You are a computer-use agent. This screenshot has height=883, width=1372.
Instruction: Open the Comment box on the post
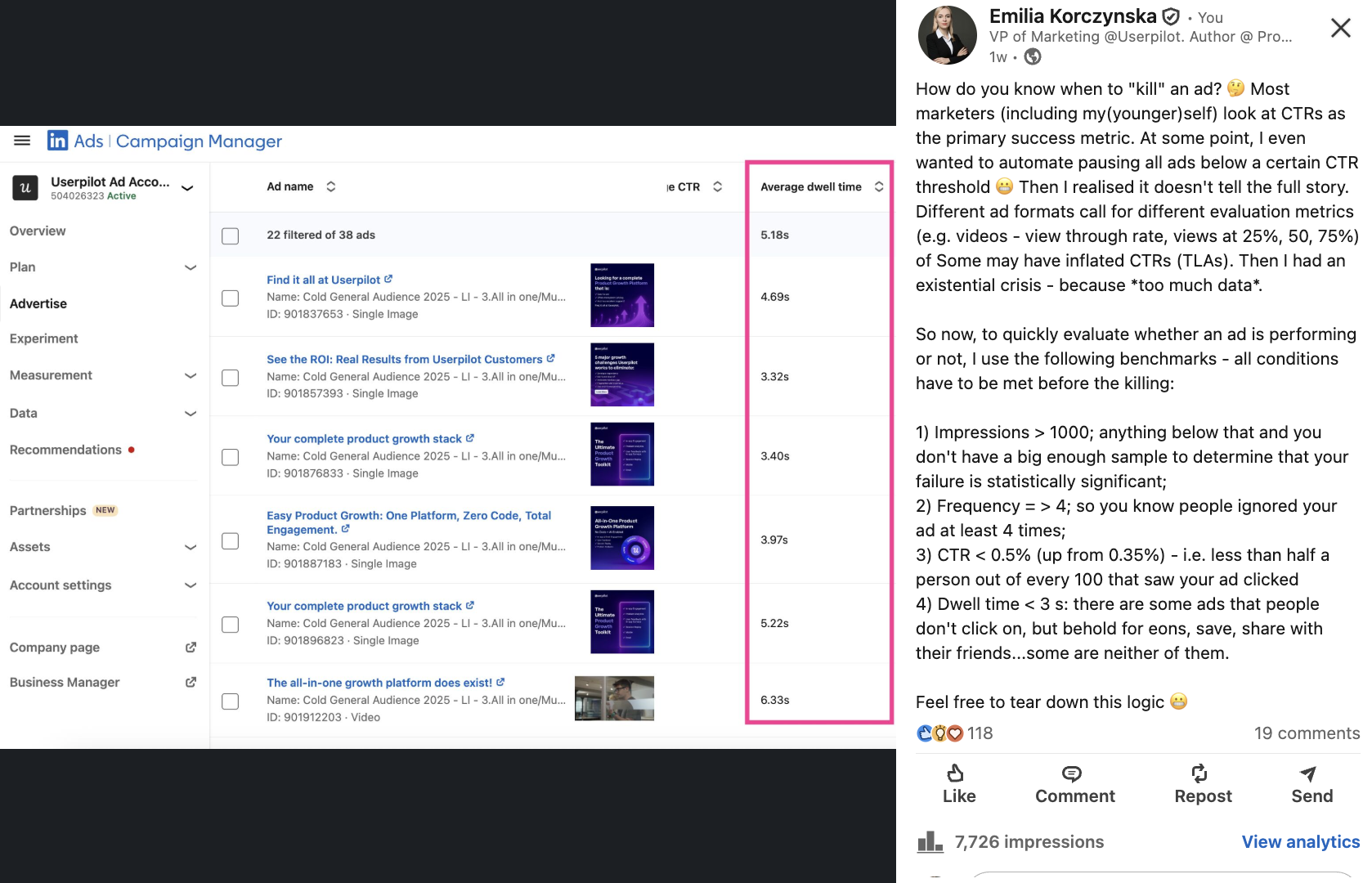[1074, 783]
